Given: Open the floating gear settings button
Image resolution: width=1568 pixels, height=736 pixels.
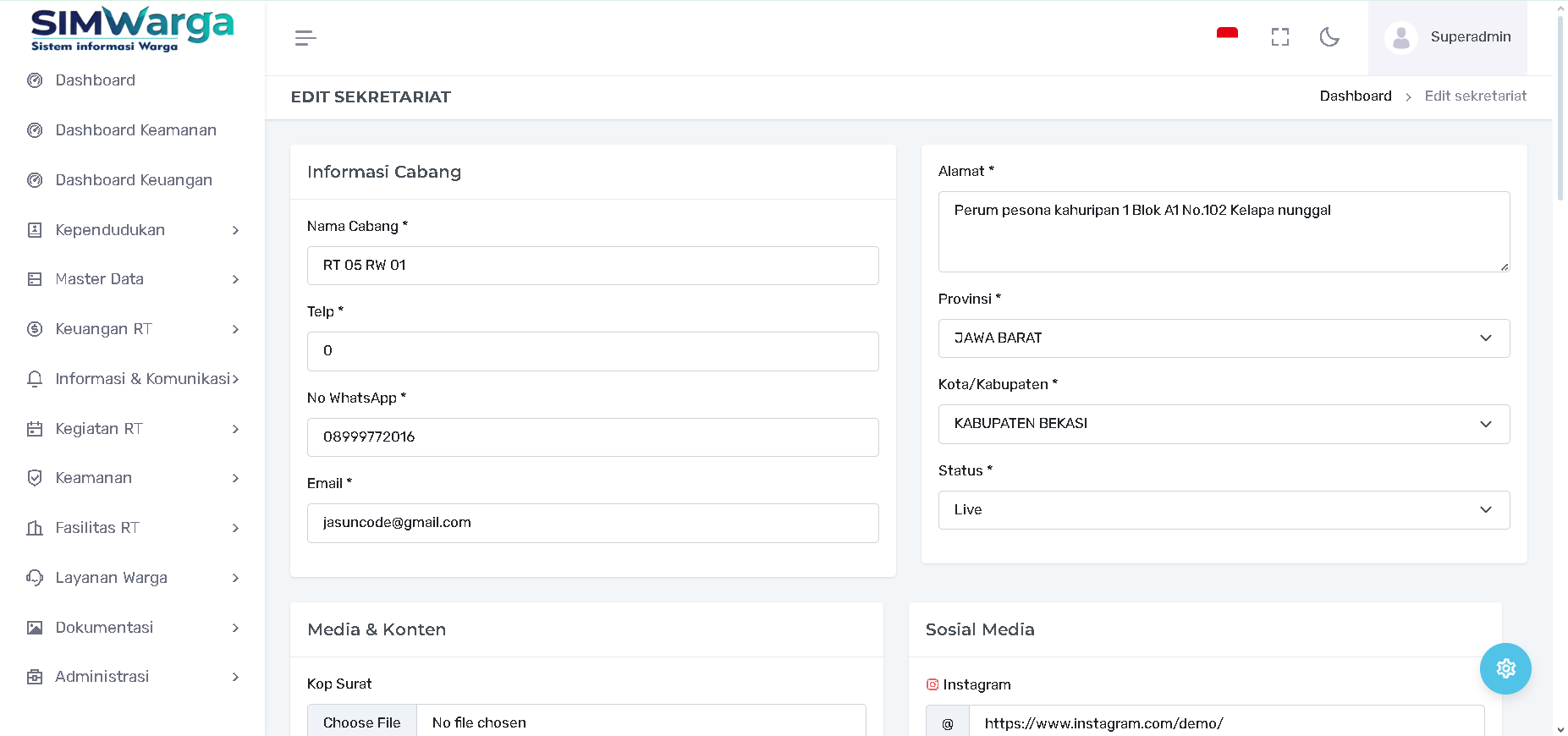Looking at the screenshot, I should (1505, 668).
